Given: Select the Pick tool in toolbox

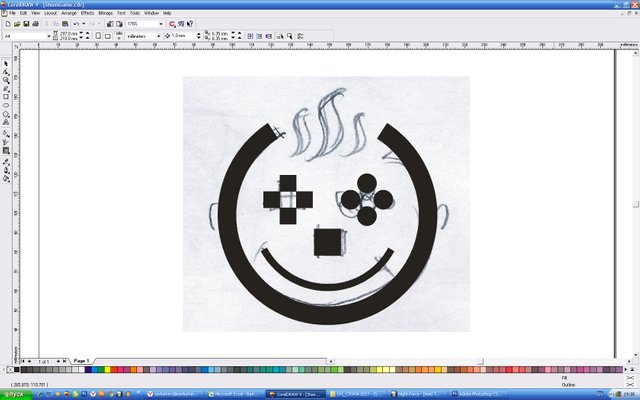Looking at the screenshot, I should (6, 64).
